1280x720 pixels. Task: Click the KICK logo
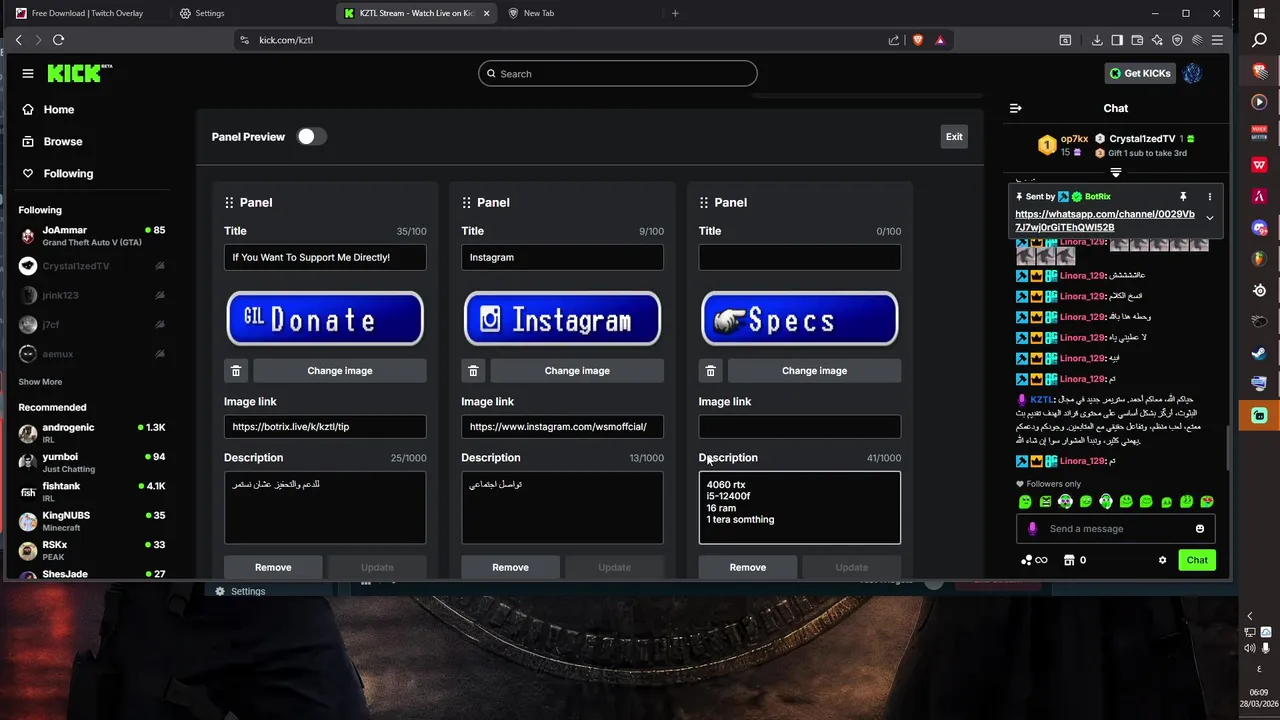click(78, 73)
